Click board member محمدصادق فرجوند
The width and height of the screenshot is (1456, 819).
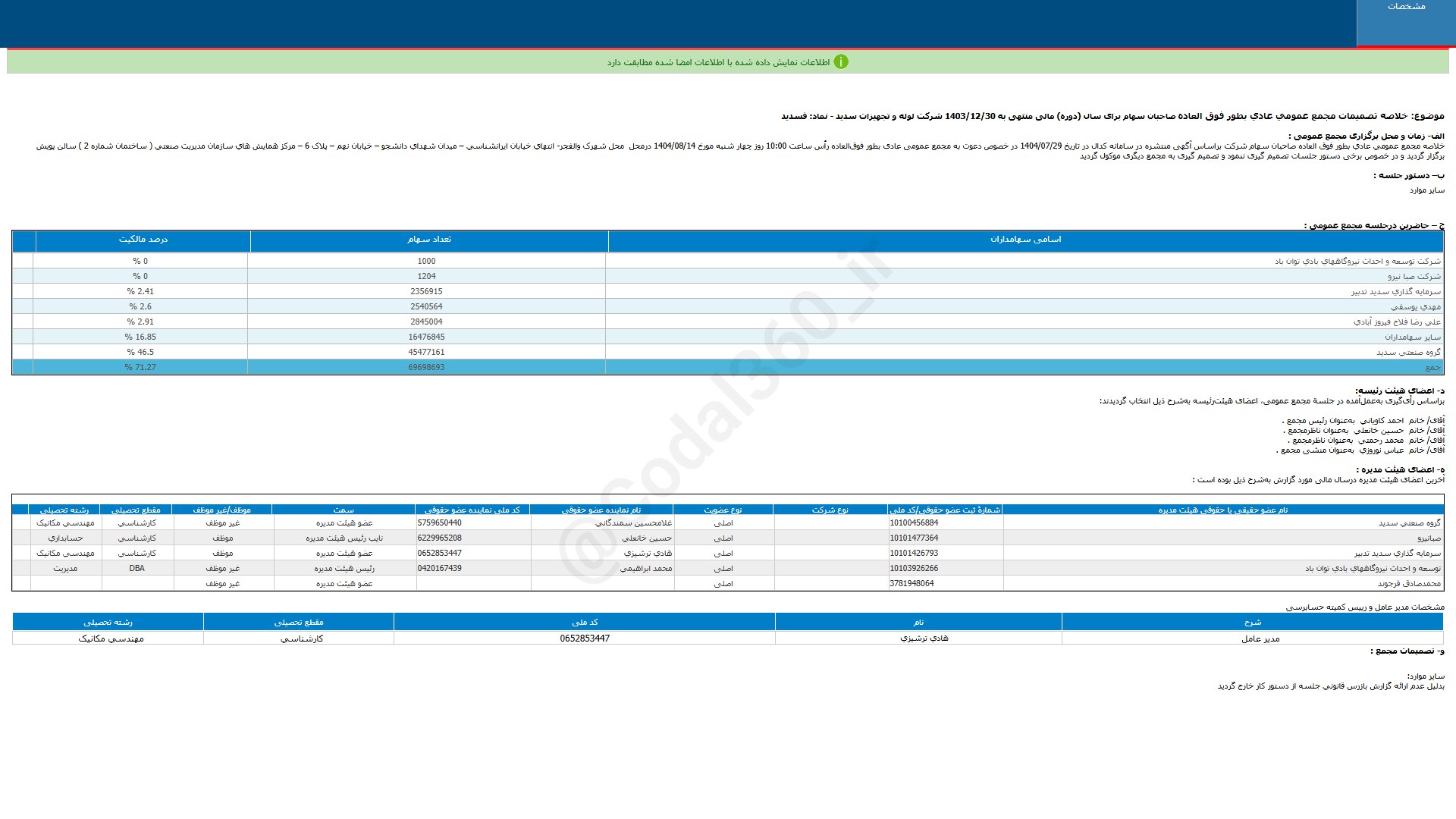(x=1409, y=584)
